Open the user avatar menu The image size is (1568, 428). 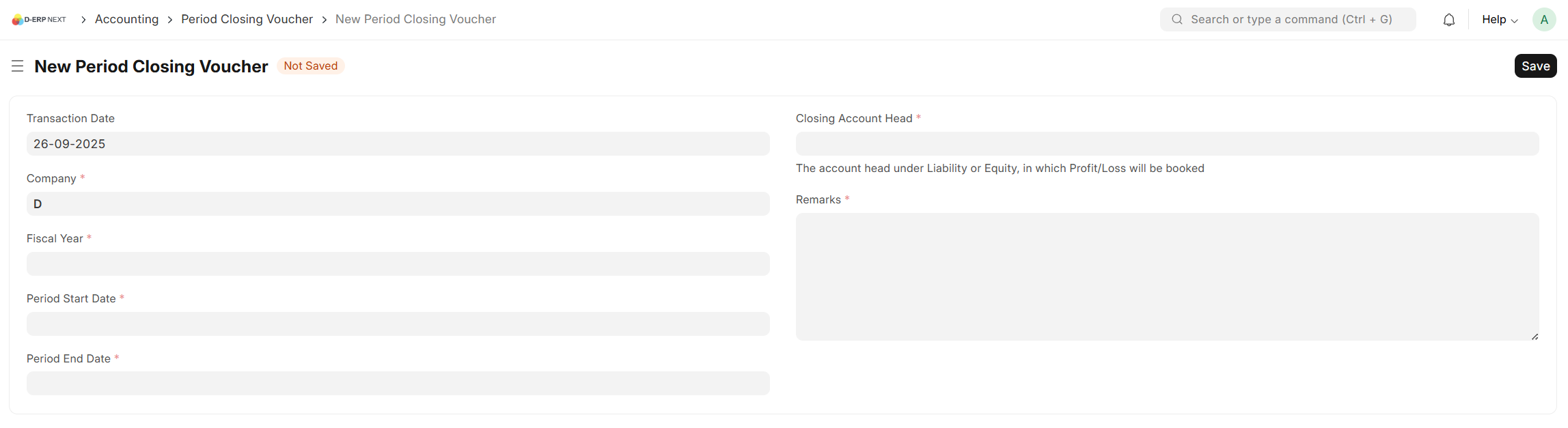pyautogui.click(x=1544, y=19)
